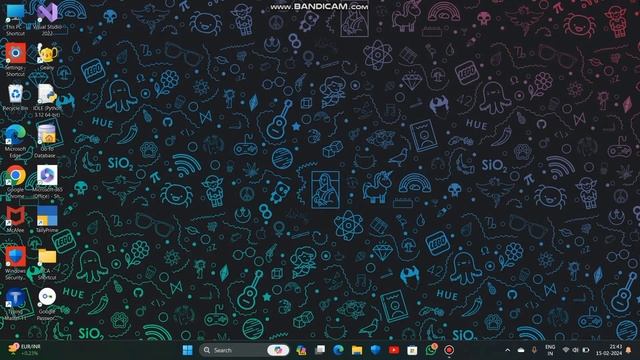Image resolution: width=640 pixels, height=360 pixels.
Task: Open File Explorer from the taskbar
Action: (x=357, y=350)
